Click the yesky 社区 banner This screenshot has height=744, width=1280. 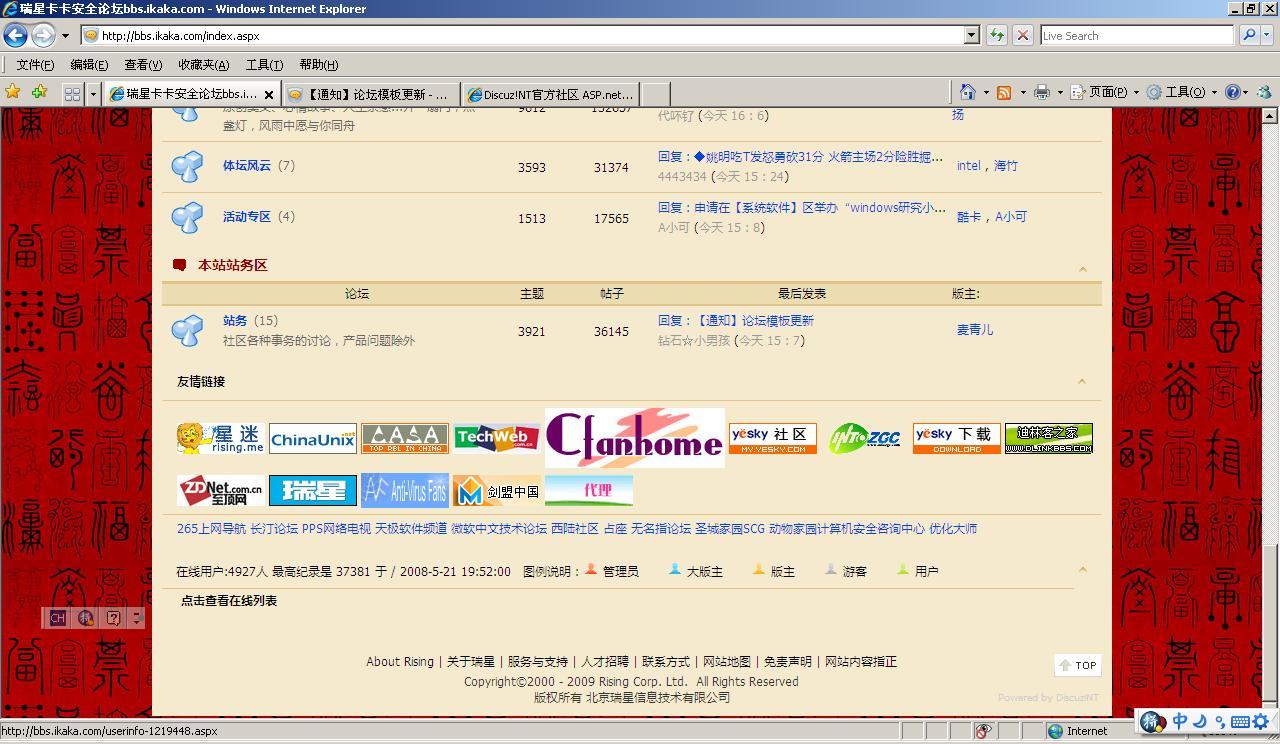coord(773,438)
